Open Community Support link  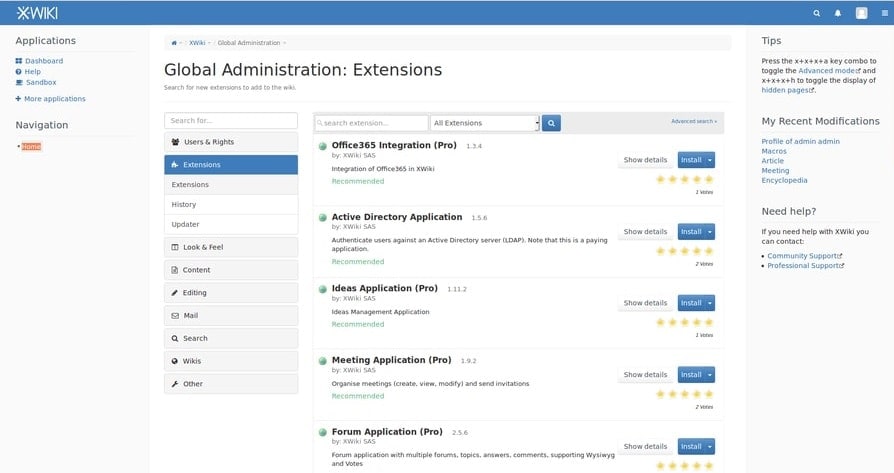click(x=804, y=256)
